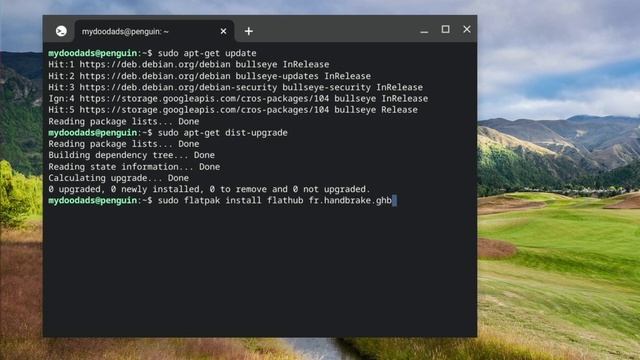The width and height of the screenshot is (640, 360).
Task: Select the mydoodads@penguin terminal tab
Action: (x=154, y=31)
